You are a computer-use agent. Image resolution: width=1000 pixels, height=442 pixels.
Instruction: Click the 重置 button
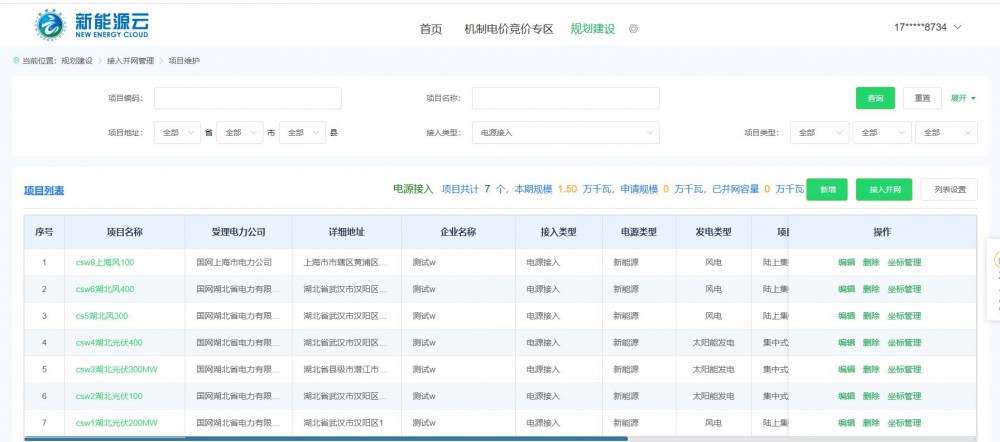pyautogui.click(x=922, y=98)
